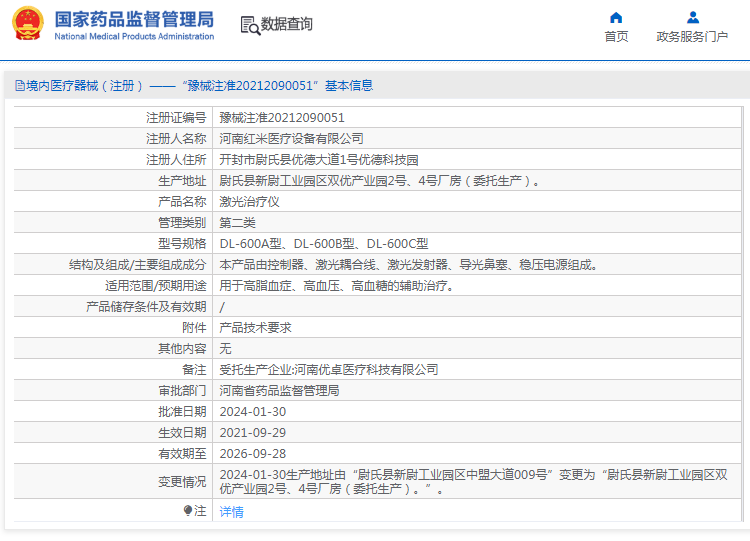Select expiry date 2026-09-28

[253, 454]
